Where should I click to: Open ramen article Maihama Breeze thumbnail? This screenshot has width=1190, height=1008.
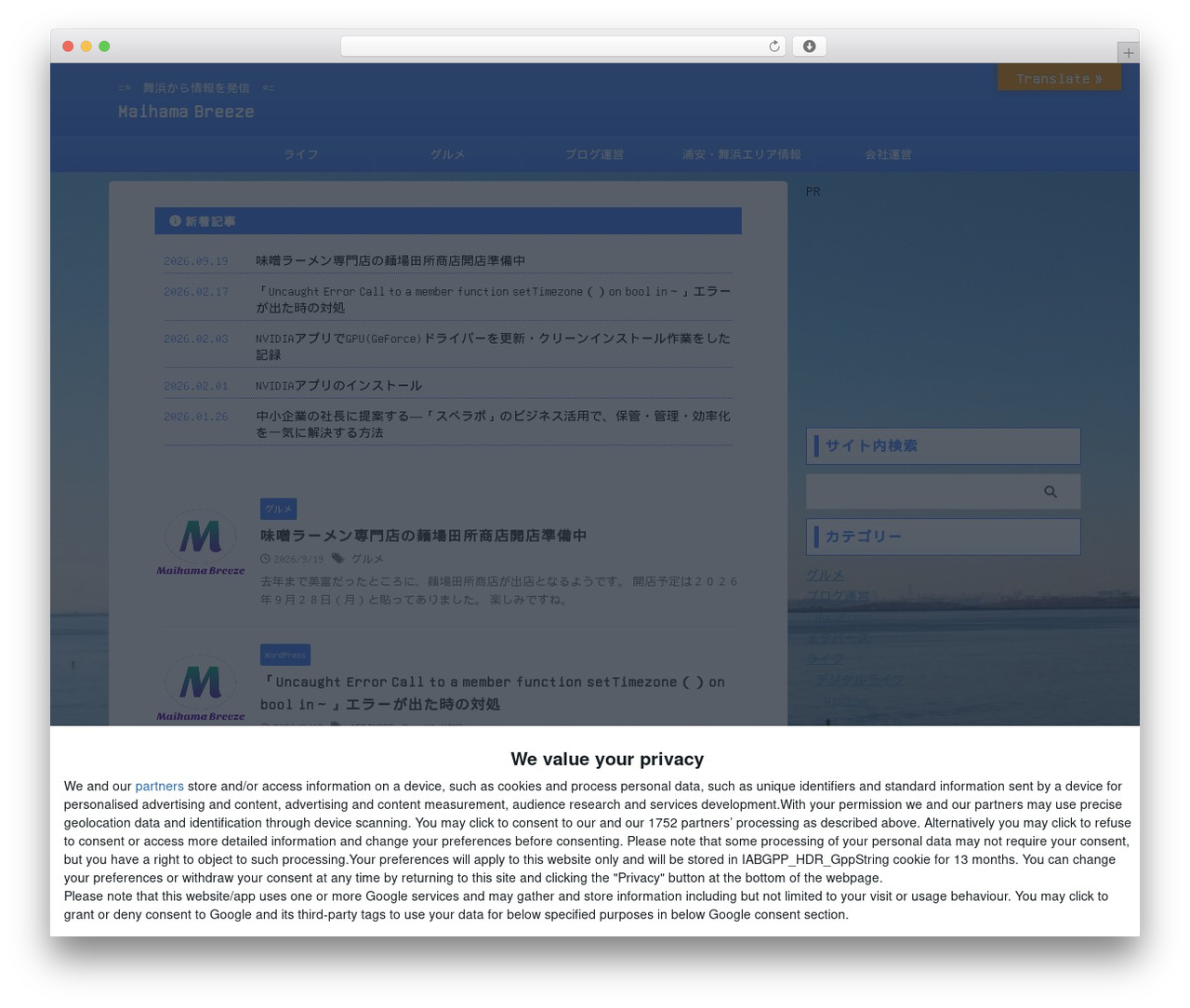pyautogui.click(x=200, y=542)
